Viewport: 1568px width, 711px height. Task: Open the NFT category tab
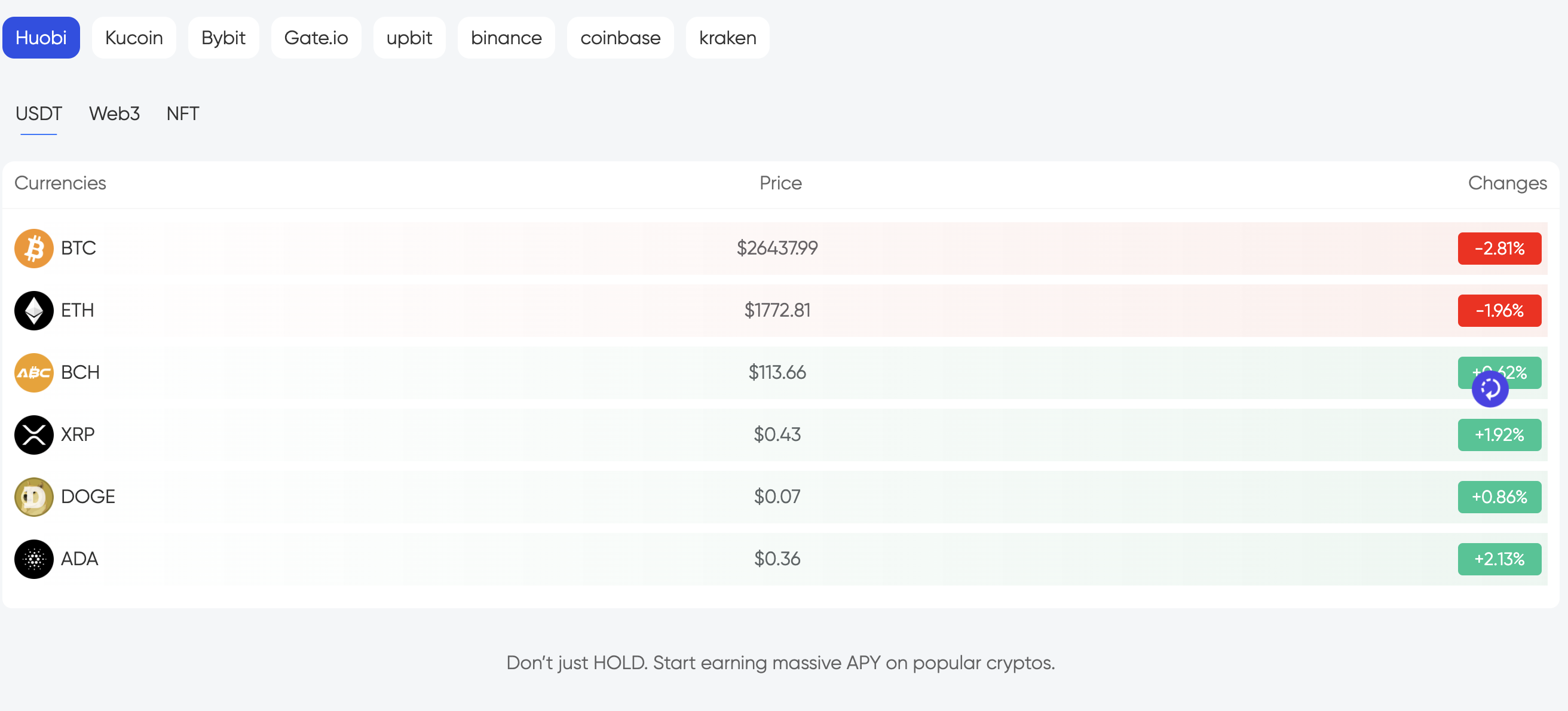click(x=183, y=114)
